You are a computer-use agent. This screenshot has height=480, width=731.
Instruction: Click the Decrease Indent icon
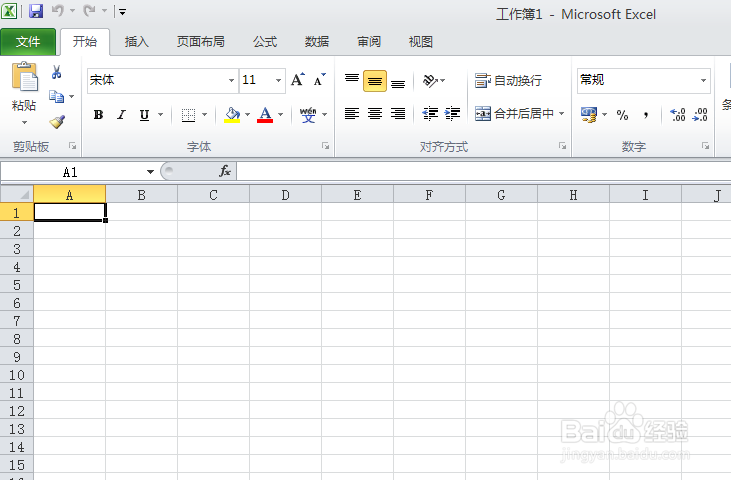point(430,114)
